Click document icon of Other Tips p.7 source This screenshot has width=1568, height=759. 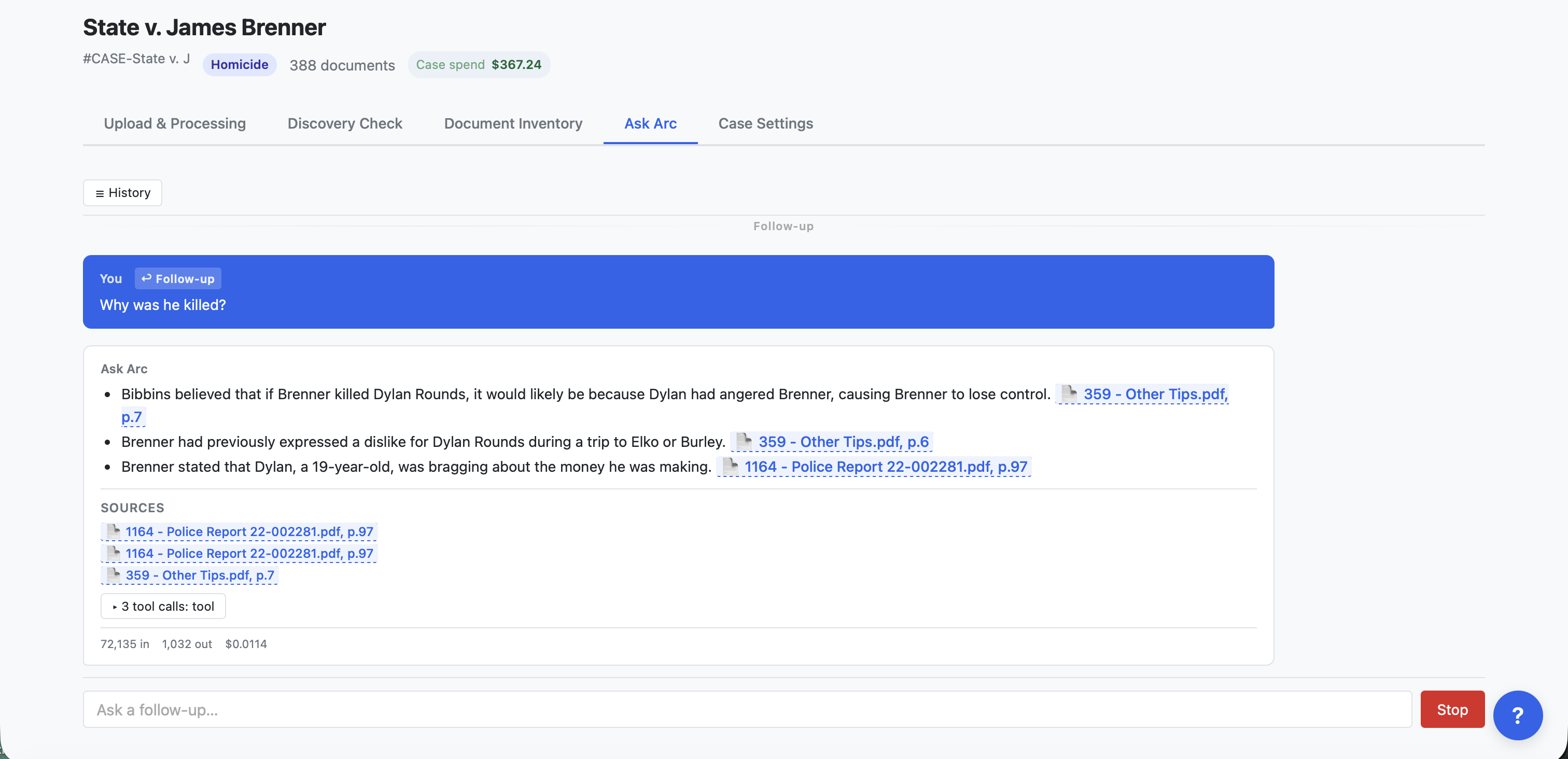113,574
